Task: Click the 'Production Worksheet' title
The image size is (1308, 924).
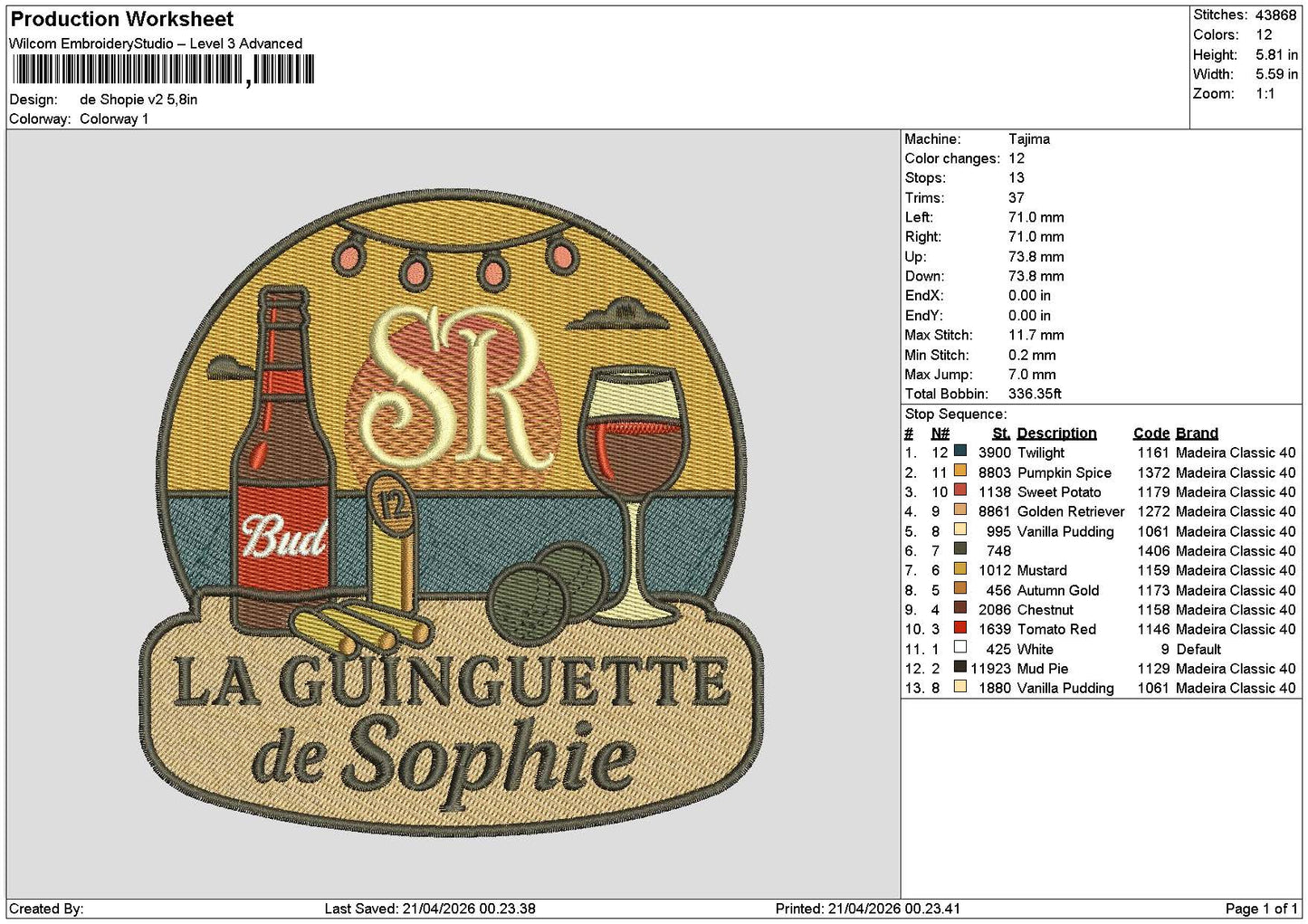Action: [121, 19]
